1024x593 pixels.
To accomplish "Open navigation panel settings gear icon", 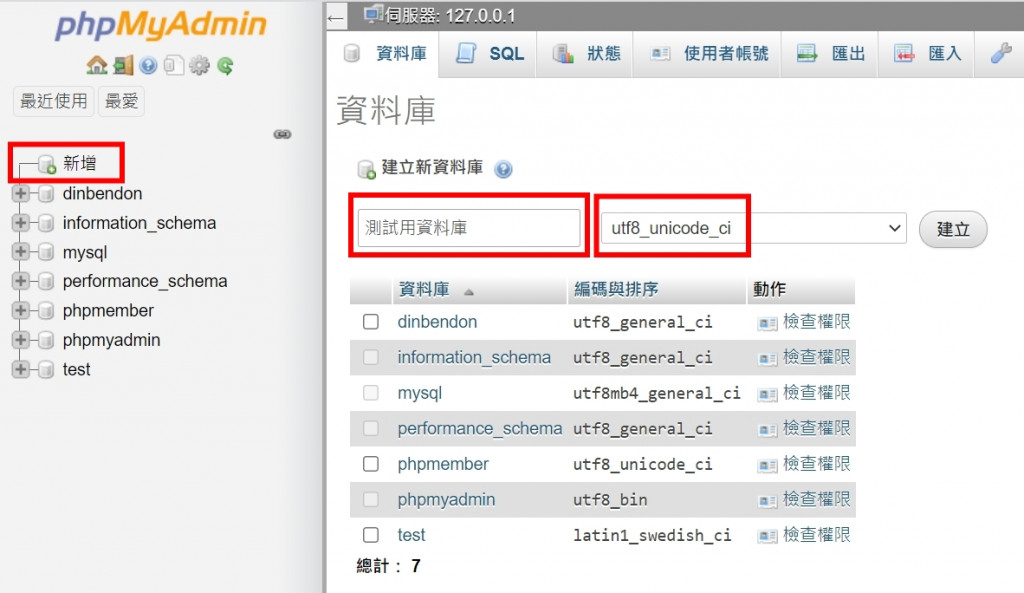I will (x=199, y=65).
